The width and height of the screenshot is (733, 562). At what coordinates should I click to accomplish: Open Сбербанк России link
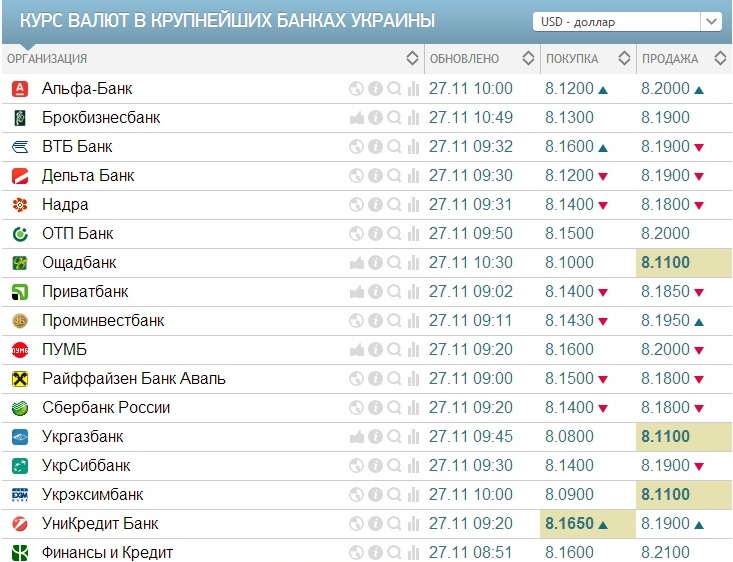click(x=106, y=407)
